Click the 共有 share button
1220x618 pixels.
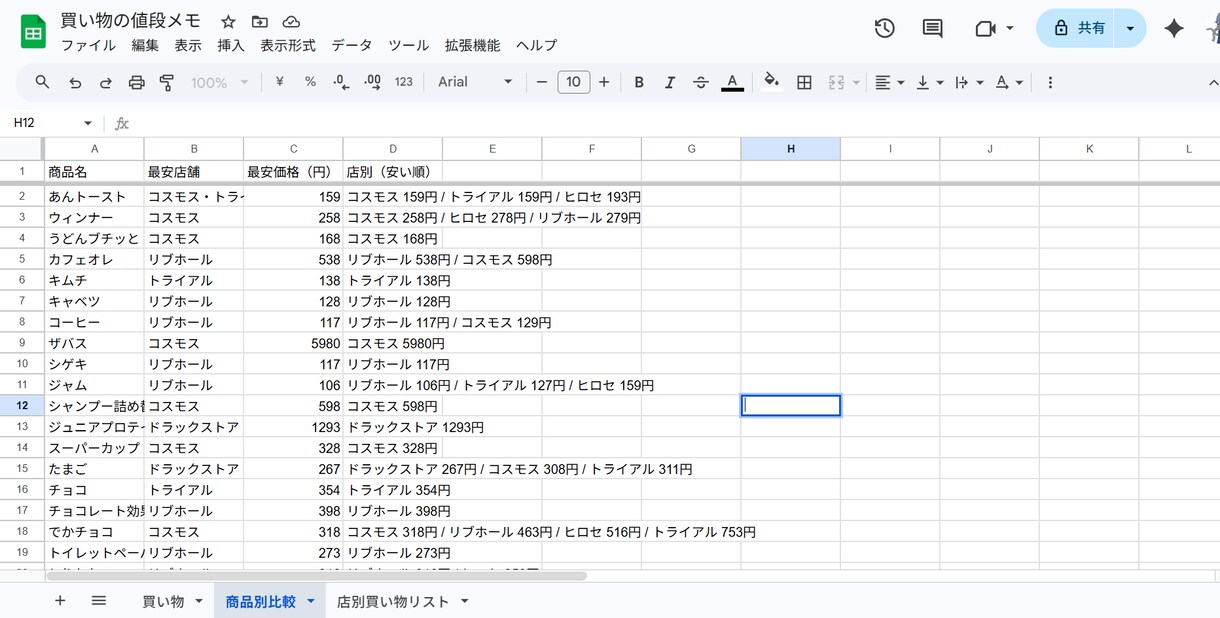(x=1078, y=28)
